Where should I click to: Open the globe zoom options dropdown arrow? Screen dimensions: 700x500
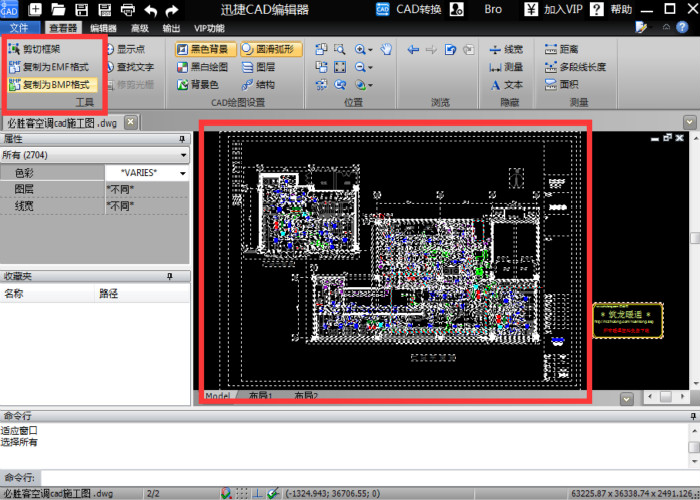point(371,85)
